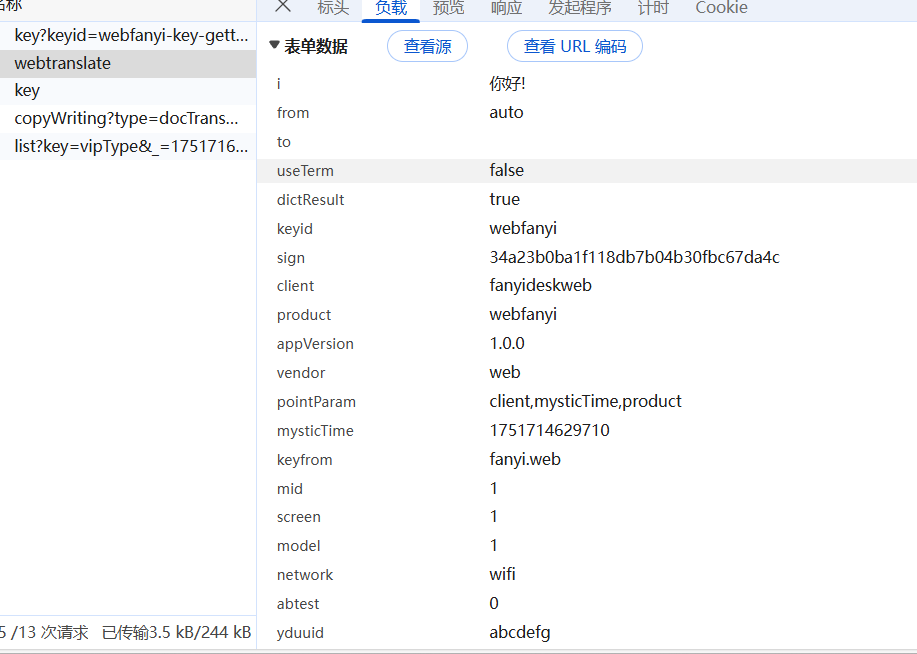The height and width of the screenshot is (654, 917).
Task: Click the dictResult parameter name
Action: pyautogui.click(x=311, y=200)
